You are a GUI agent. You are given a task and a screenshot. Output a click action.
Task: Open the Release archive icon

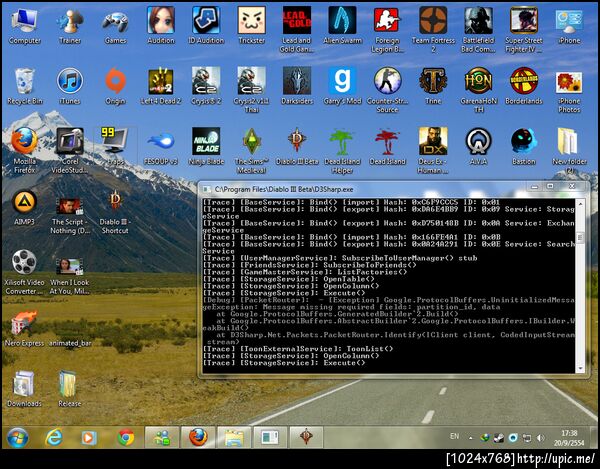70,389
